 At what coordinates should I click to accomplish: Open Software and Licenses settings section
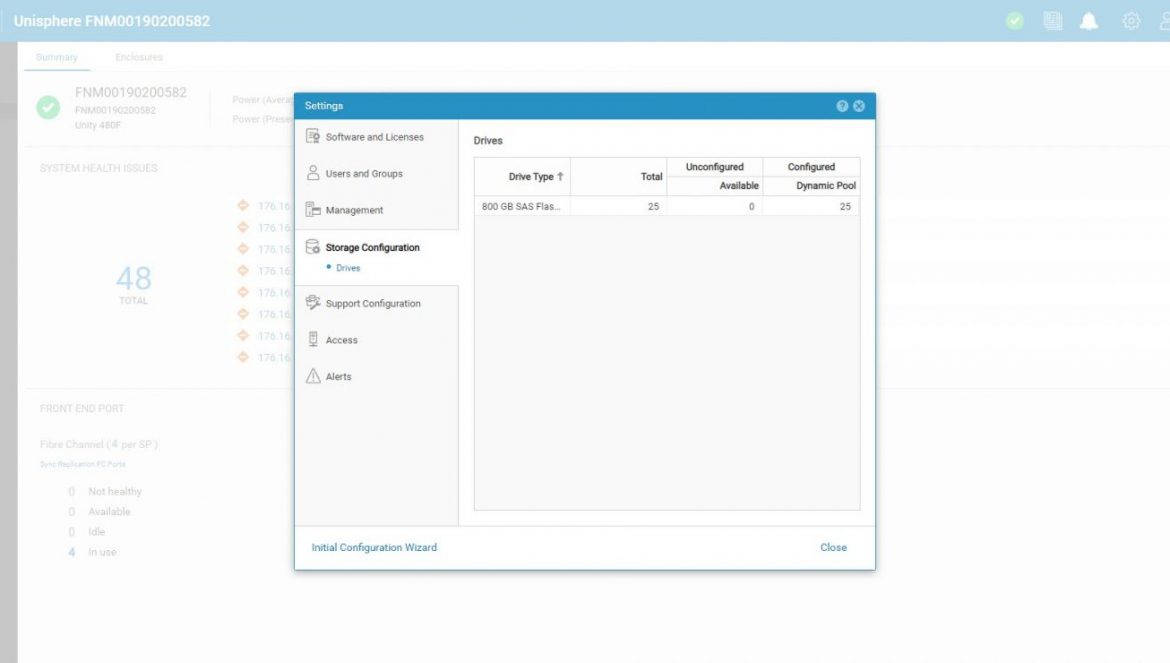[x=375, y=137]
